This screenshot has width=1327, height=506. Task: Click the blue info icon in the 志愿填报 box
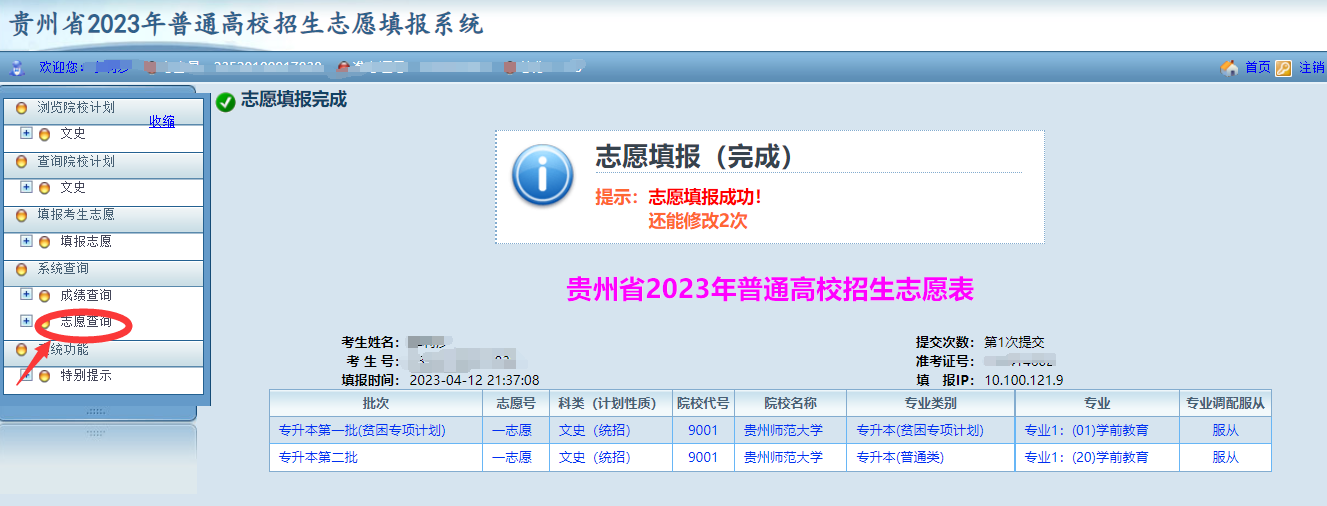tap(542, 176)
